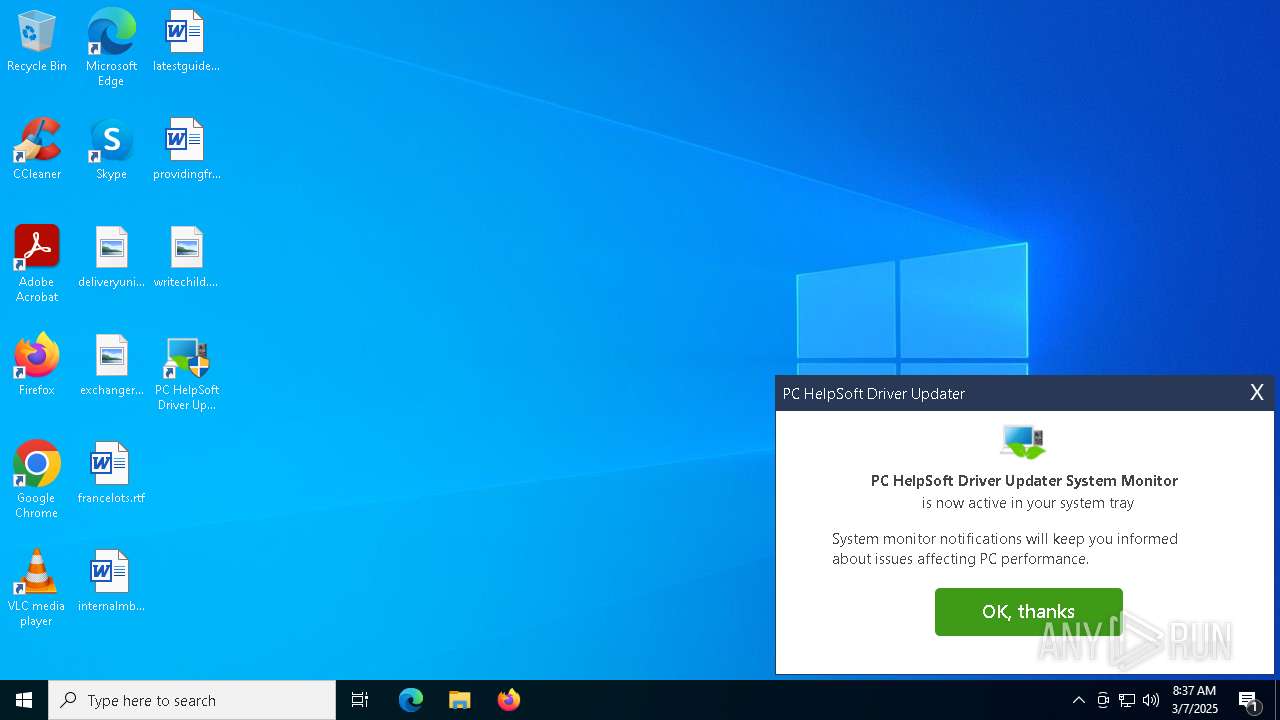This screenshot has height=720, width=1280.
Task: Launch Microsoft Edge from the taskbar
Action: click(x=411, y=700)
